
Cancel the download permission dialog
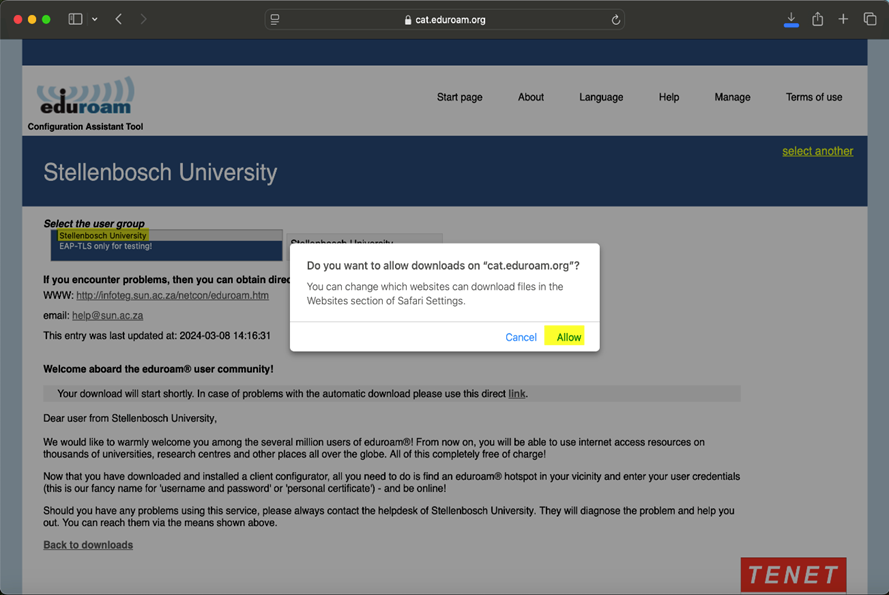[x=521, y=337]
